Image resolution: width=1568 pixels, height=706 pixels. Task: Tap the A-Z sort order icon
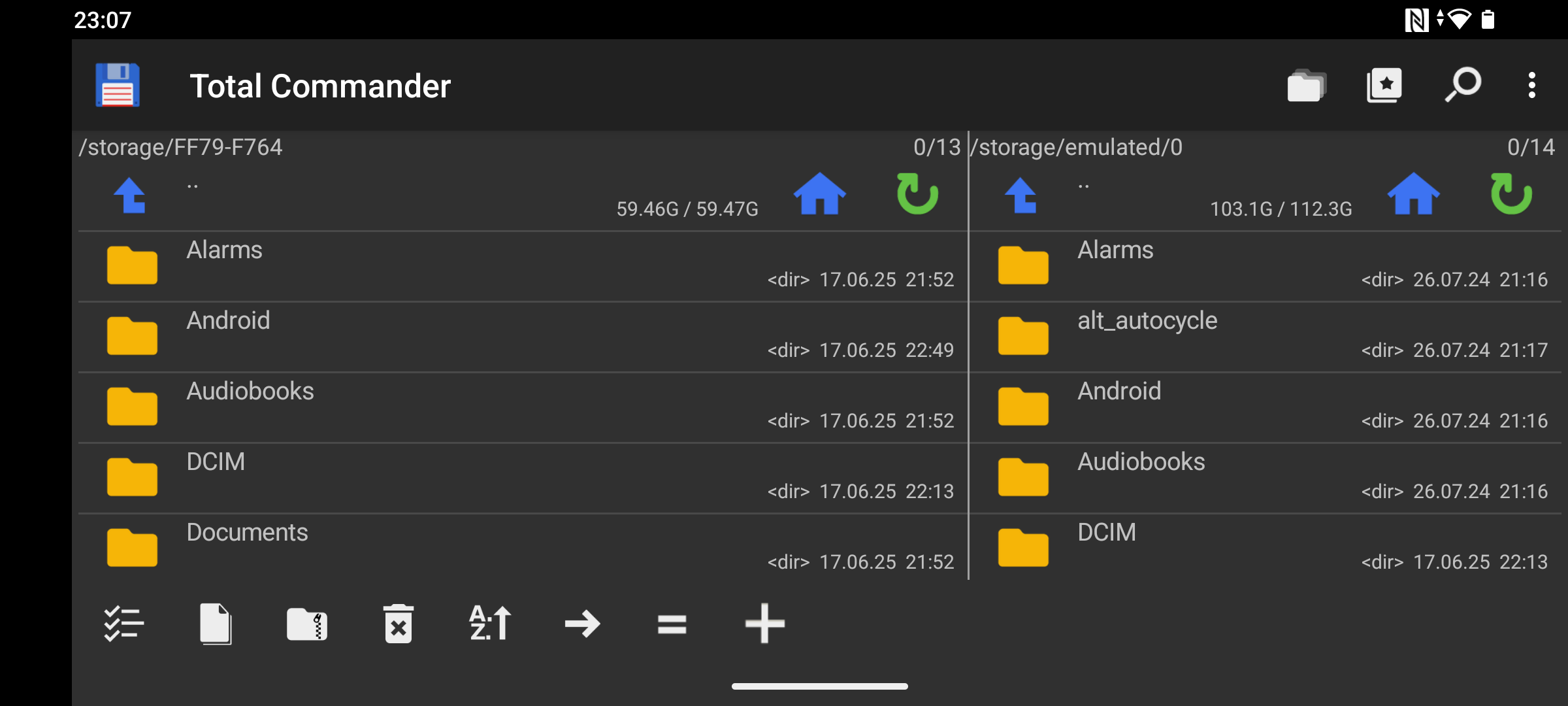(490, 624)
